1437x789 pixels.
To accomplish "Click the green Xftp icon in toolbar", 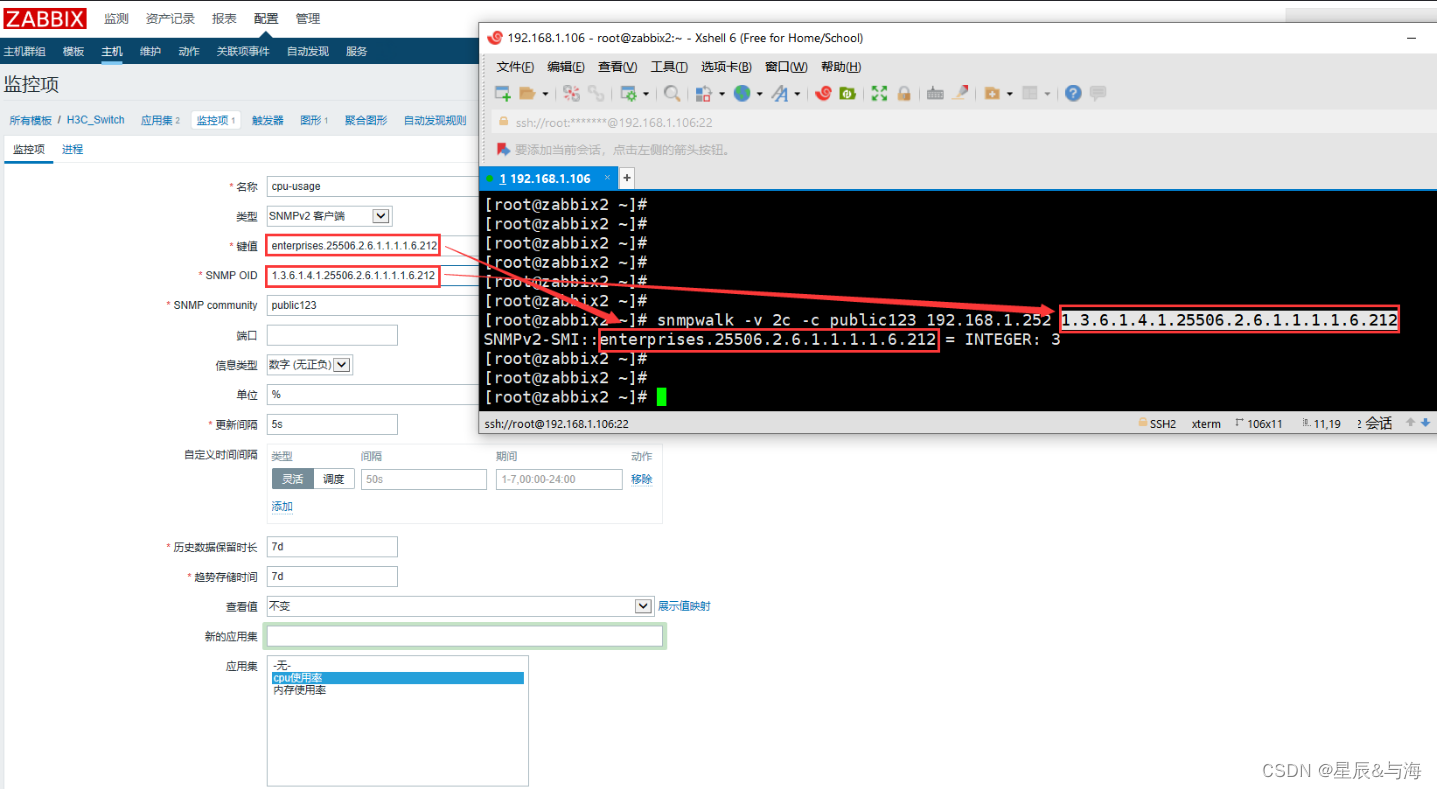I will pyautogui.click(x=847, y=93).
